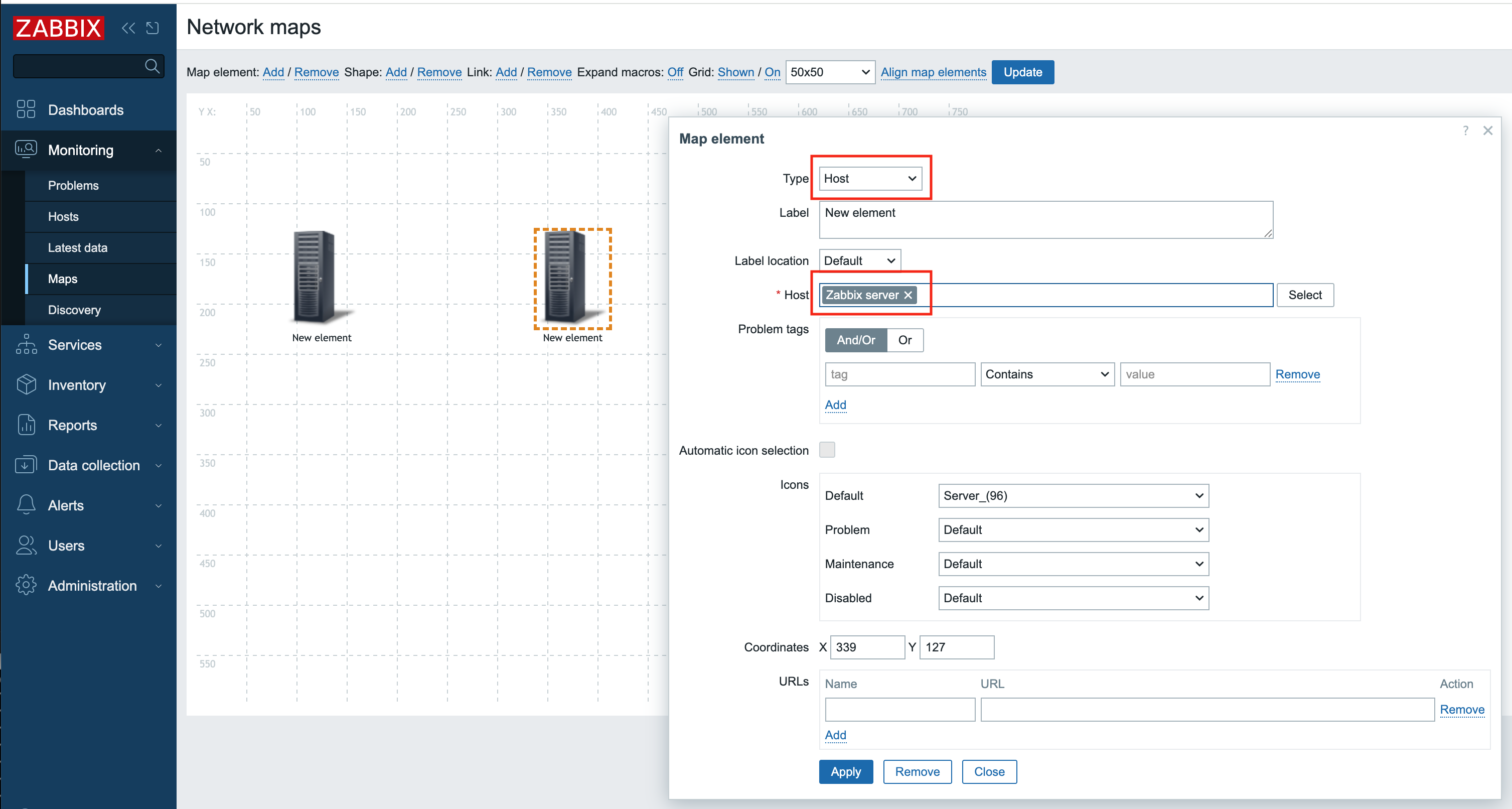This screenshot has height=809, width=1512.
Task: Click the URL Name input field
Action: click(900, 709)
